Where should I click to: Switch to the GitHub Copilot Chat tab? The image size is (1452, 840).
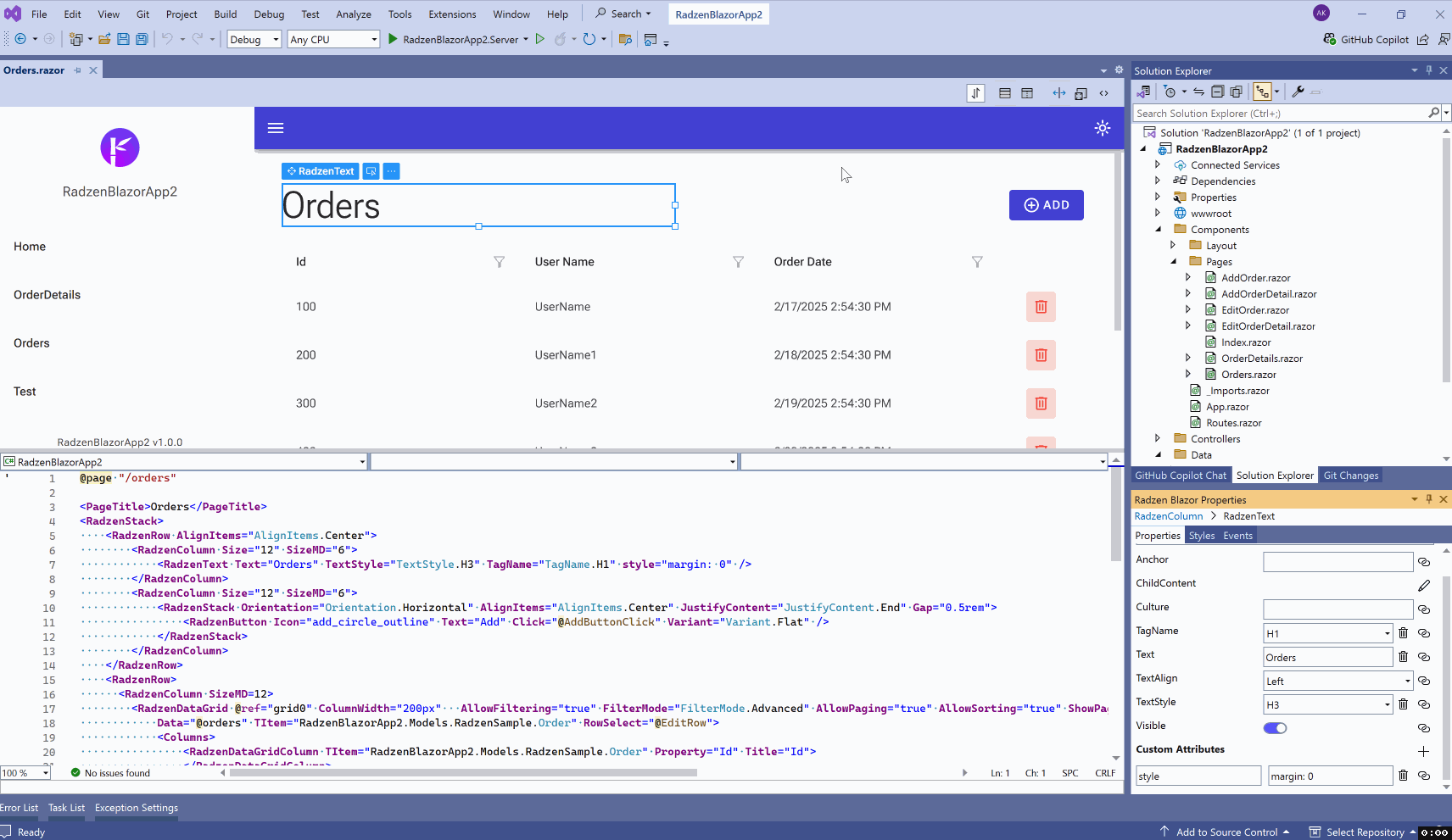(1181, 476)
